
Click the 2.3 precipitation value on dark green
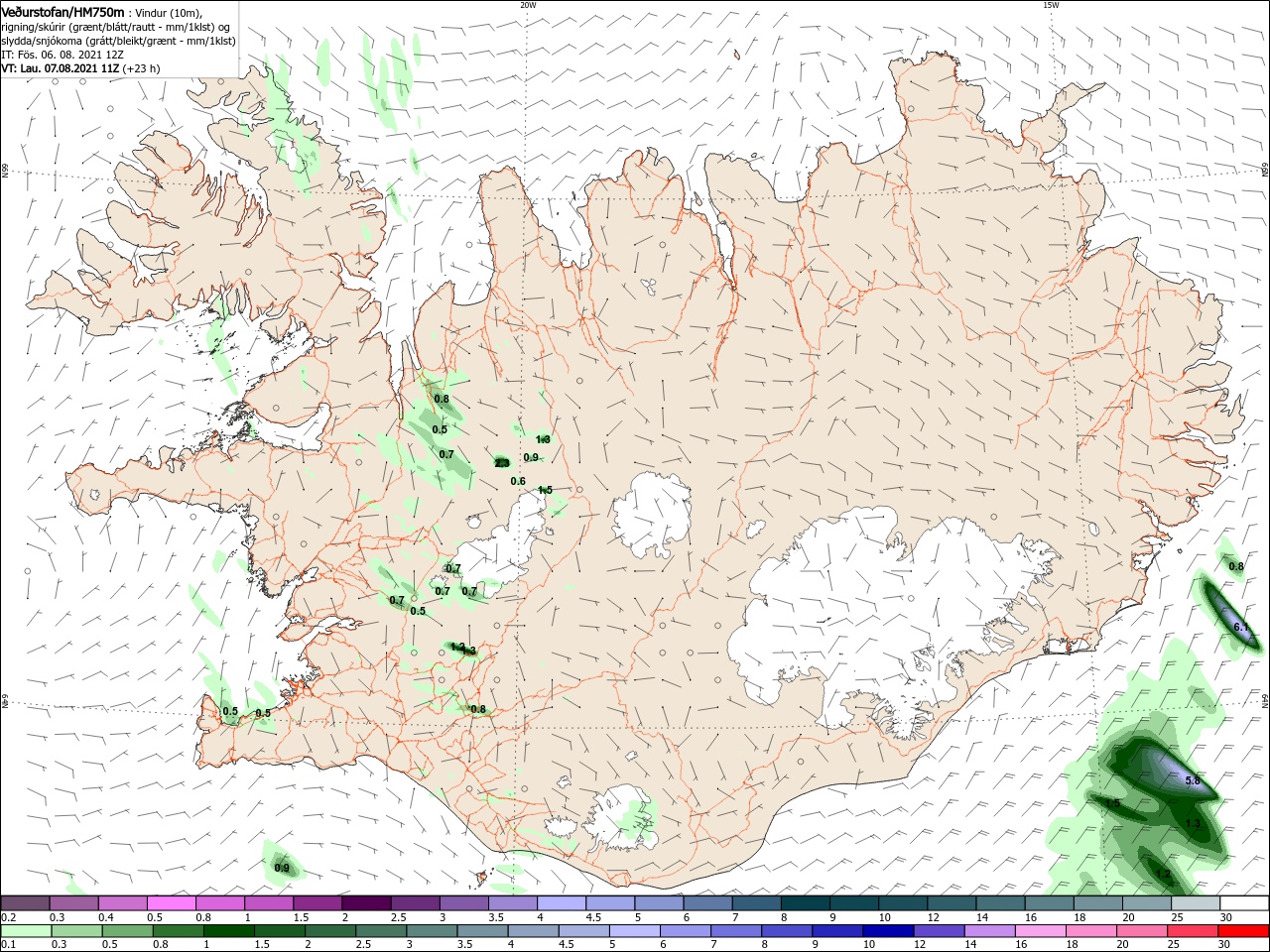pos(502,463)
